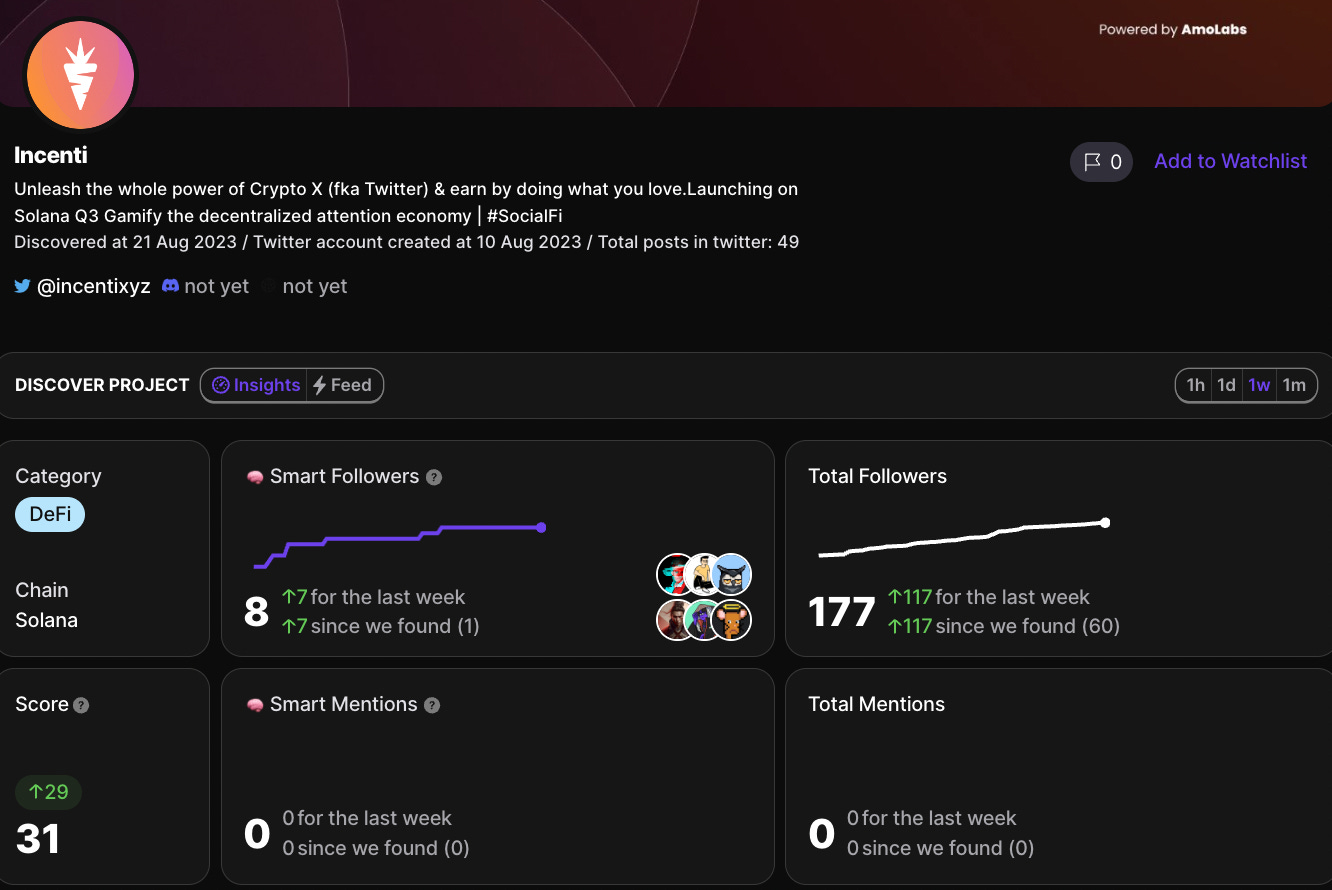Click the Smart Mentions help question icon
1332x890 pixels.
pos(432,705)
